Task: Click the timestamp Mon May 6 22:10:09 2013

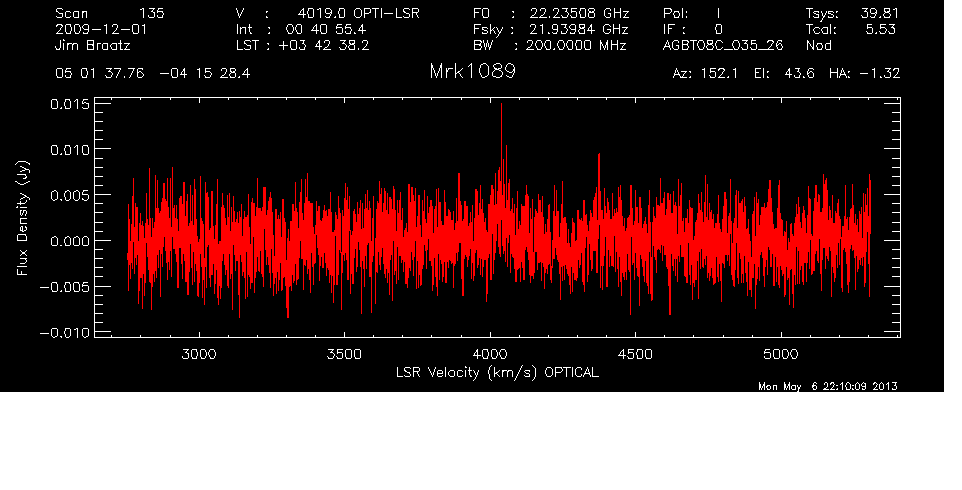Action: pos(828,386)
